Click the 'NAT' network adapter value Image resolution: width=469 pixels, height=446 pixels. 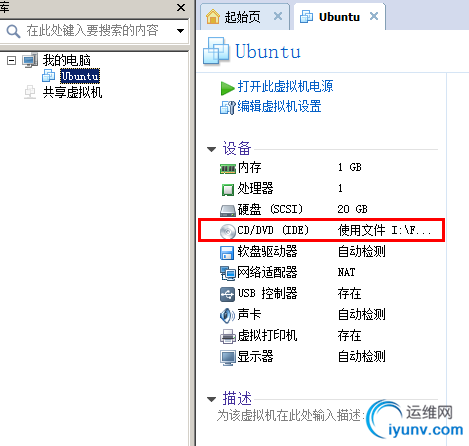point(346,272)
